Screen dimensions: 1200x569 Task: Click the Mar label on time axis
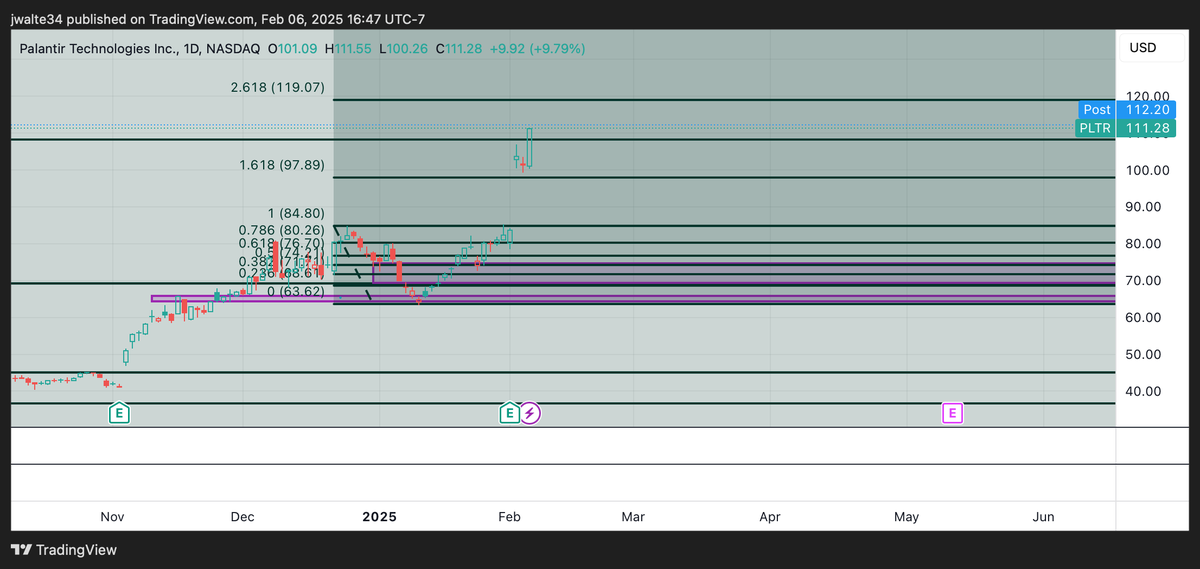633,517
